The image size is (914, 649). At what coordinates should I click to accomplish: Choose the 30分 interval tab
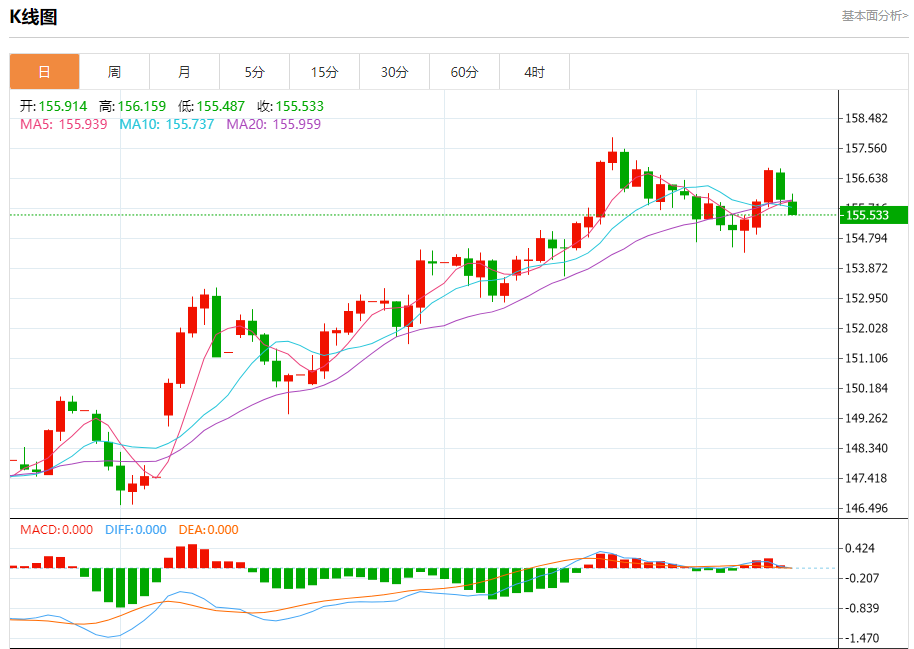[394, 72]
